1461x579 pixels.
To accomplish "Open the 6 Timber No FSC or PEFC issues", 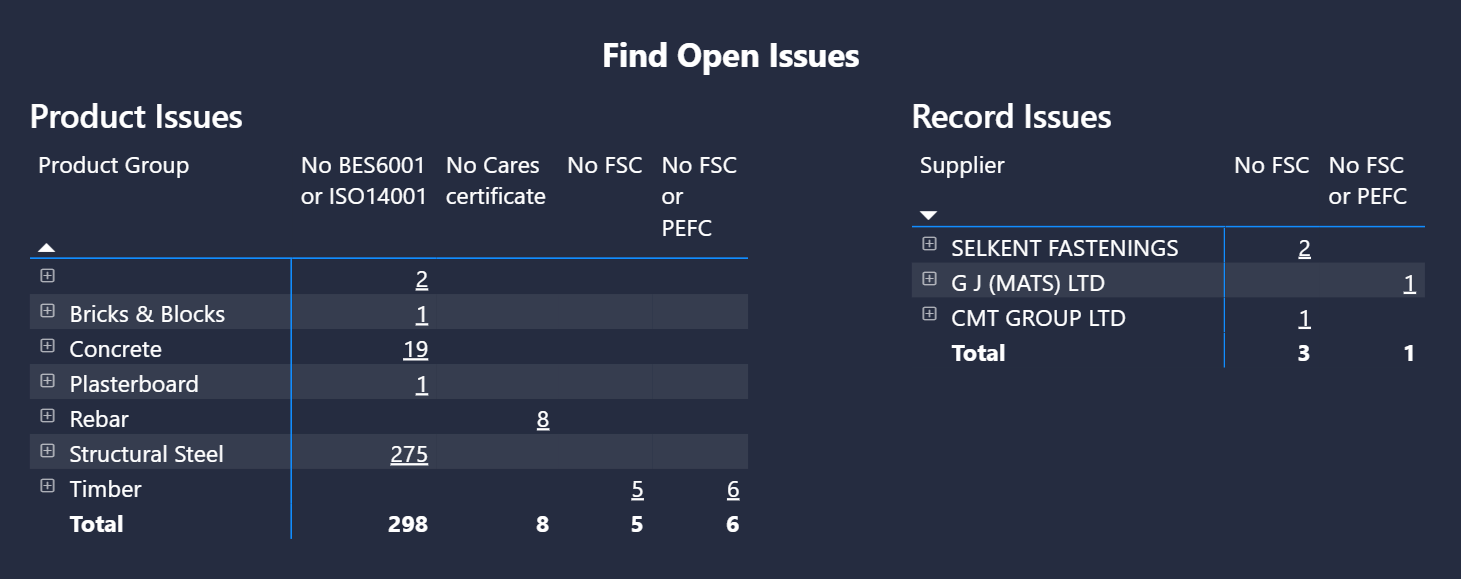I will (733, 489).
